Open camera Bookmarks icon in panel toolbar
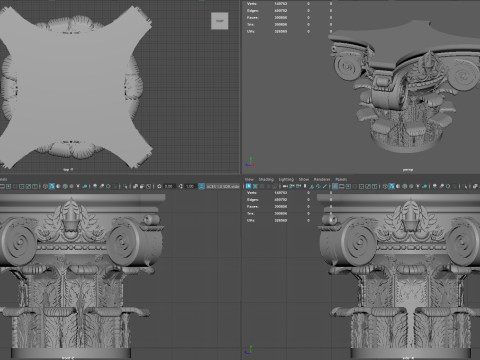This screenshot has width=480, height=360. pyautogui.click(x=268, y=186)
